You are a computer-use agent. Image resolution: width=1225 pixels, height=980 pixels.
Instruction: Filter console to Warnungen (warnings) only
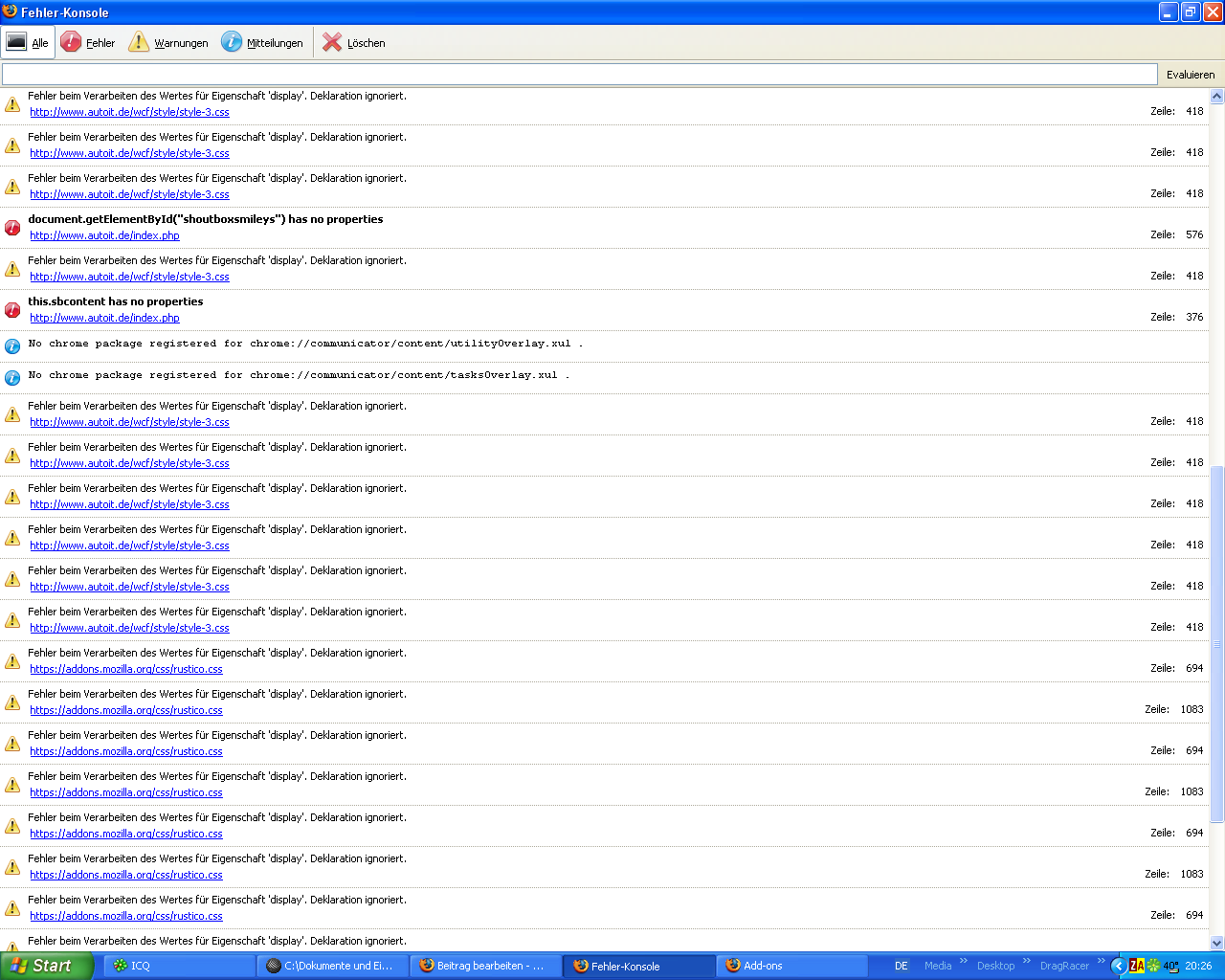tap(168, 43)
